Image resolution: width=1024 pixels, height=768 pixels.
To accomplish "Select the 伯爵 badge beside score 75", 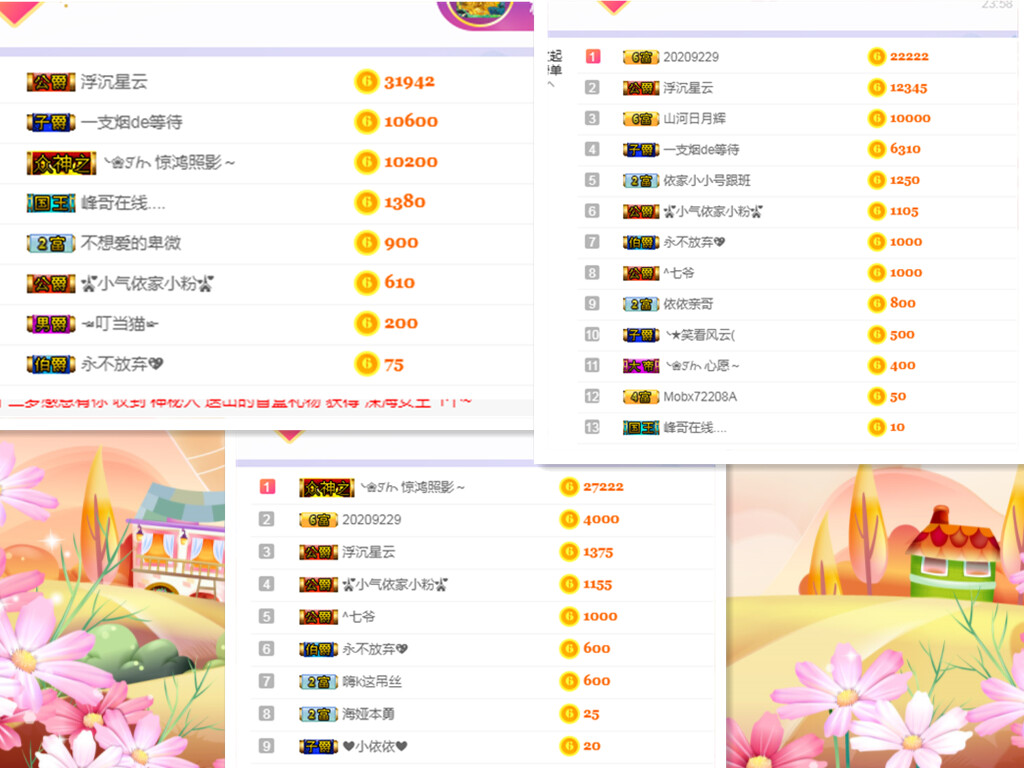I will click(x=51, y=364).
